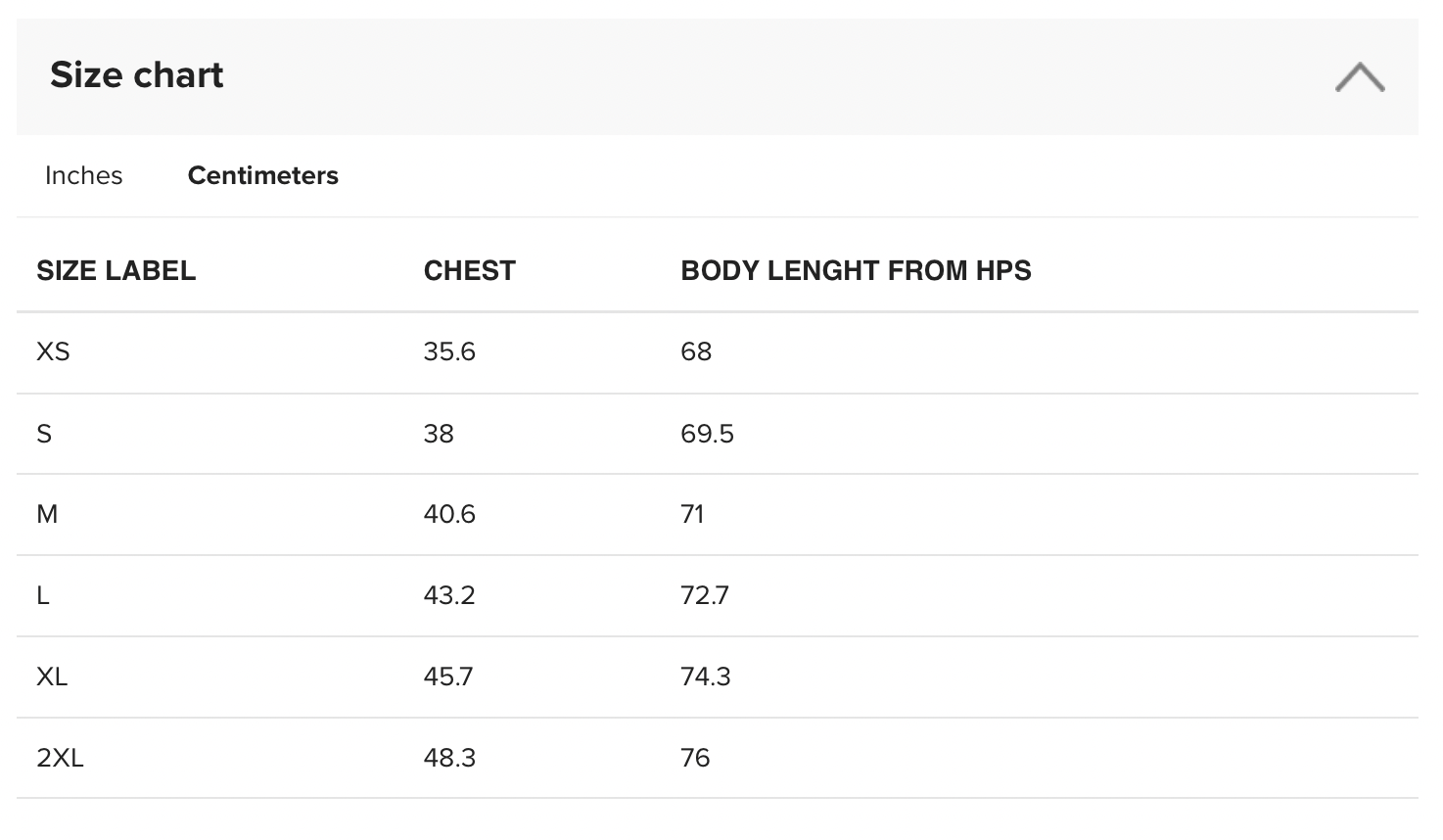This screenshot has height=840, width=1443.
Task: Select the S size row label
Action: pos(44,434)
